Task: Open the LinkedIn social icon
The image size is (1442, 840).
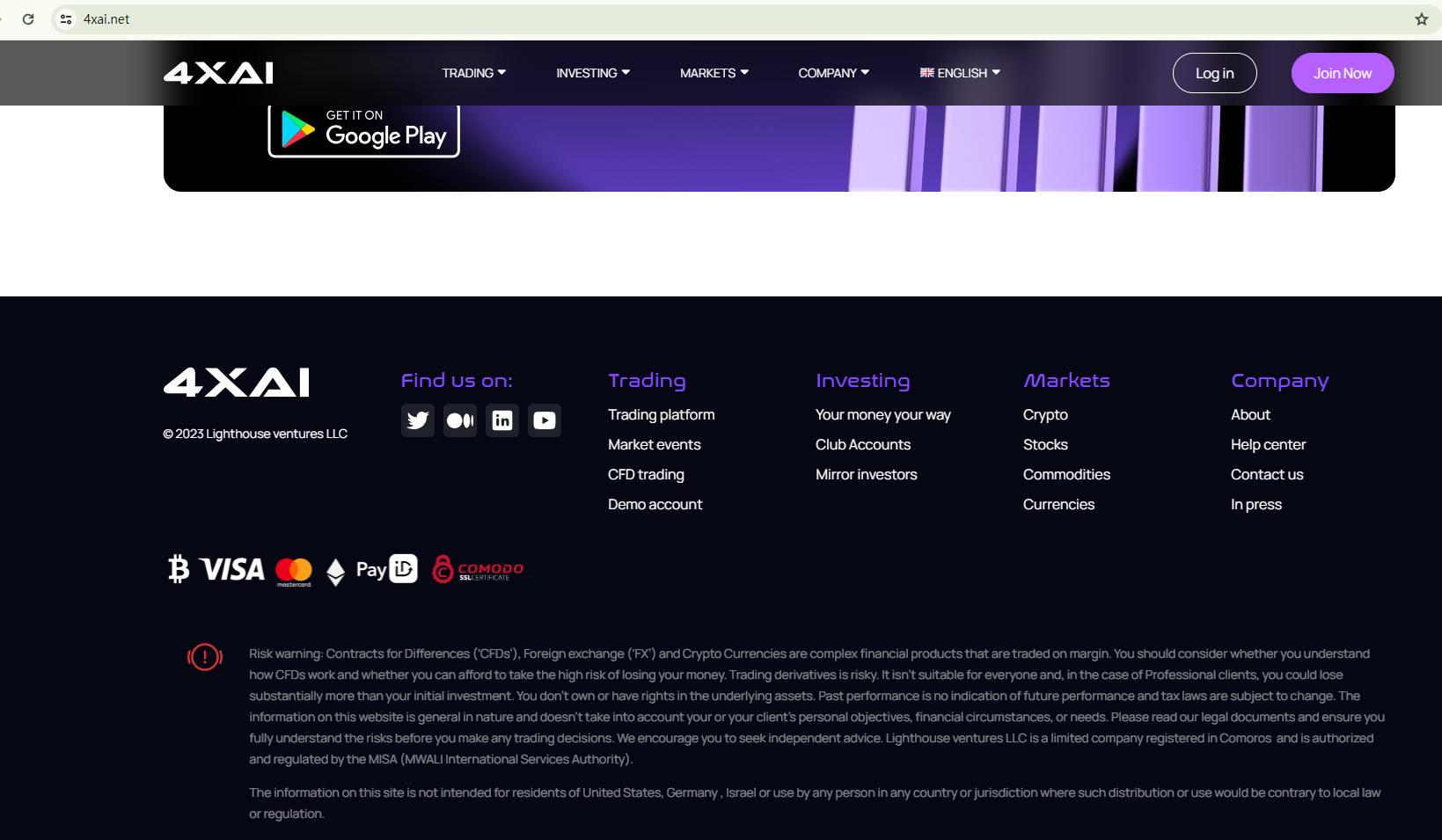Action: click(502, 420)
